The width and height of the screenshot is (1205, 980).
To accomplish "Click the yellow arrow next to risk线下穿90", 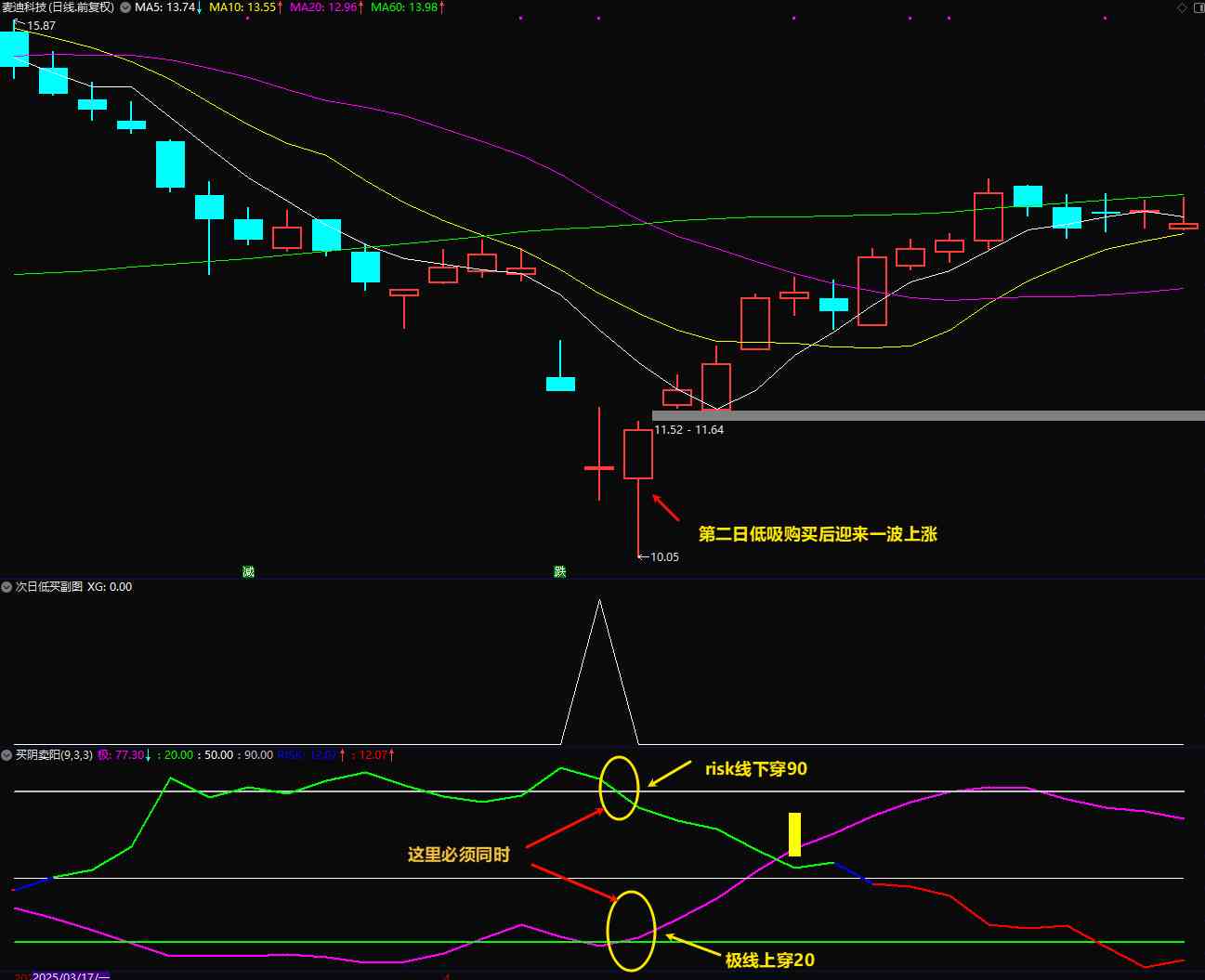I will click(670, 773).
